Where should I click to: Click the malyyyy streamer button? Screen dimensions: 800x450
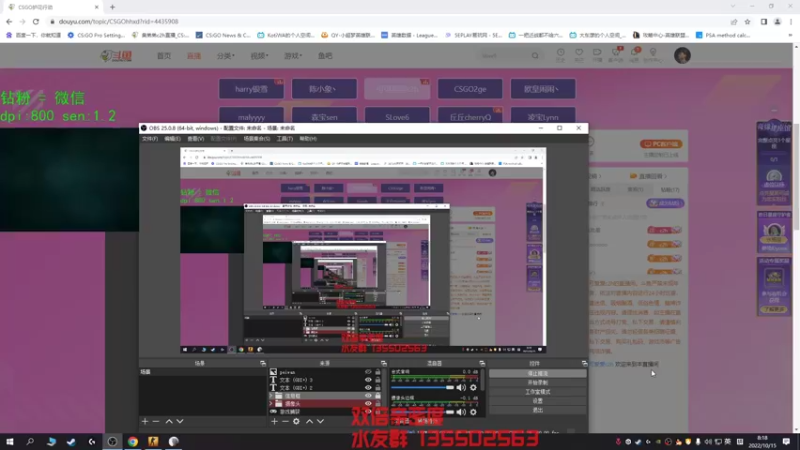pos(251,116)
